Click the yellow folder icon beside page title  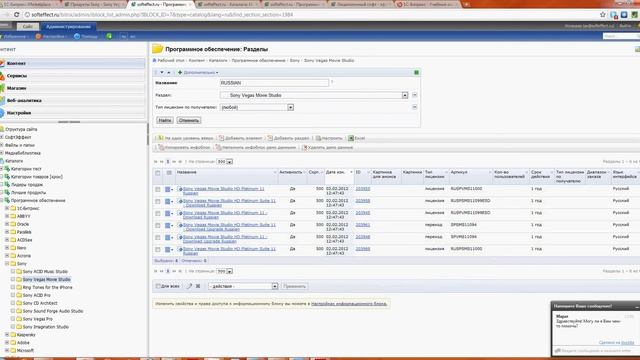(158, 49)
